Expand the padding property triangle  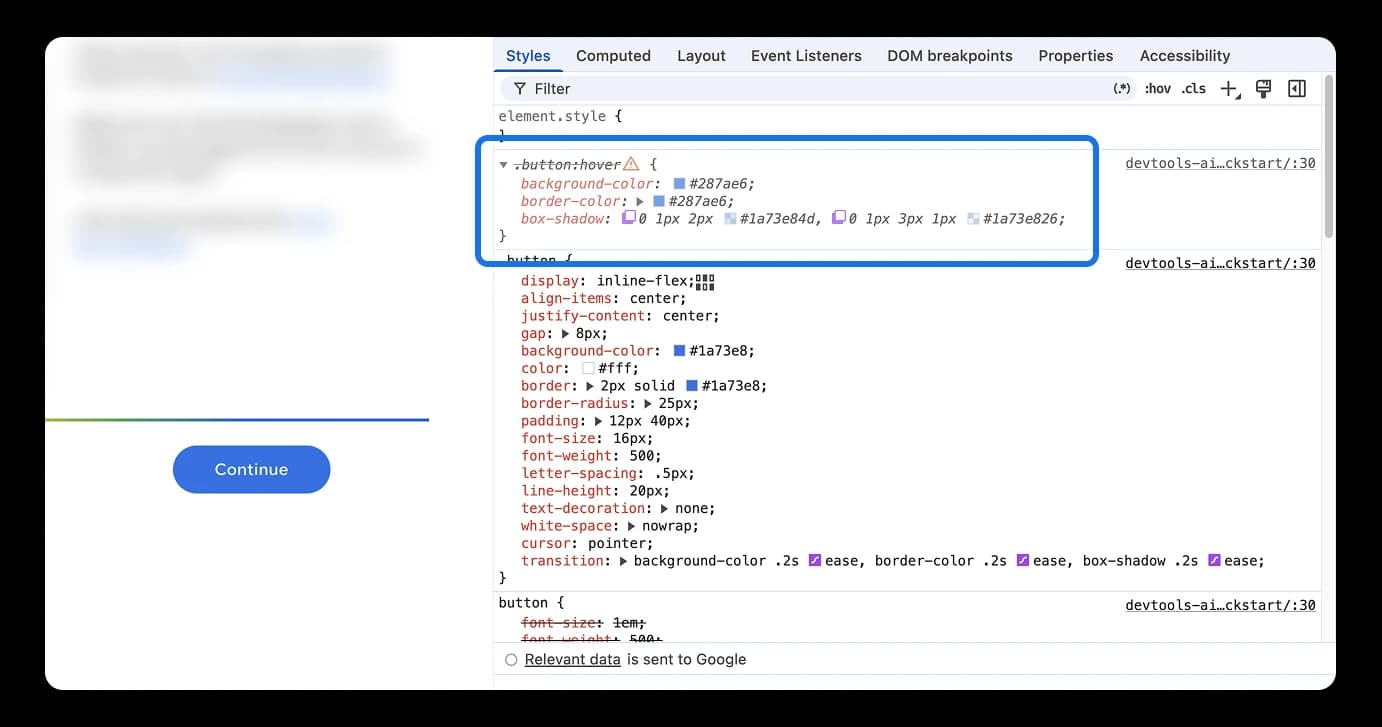[599, 422]
